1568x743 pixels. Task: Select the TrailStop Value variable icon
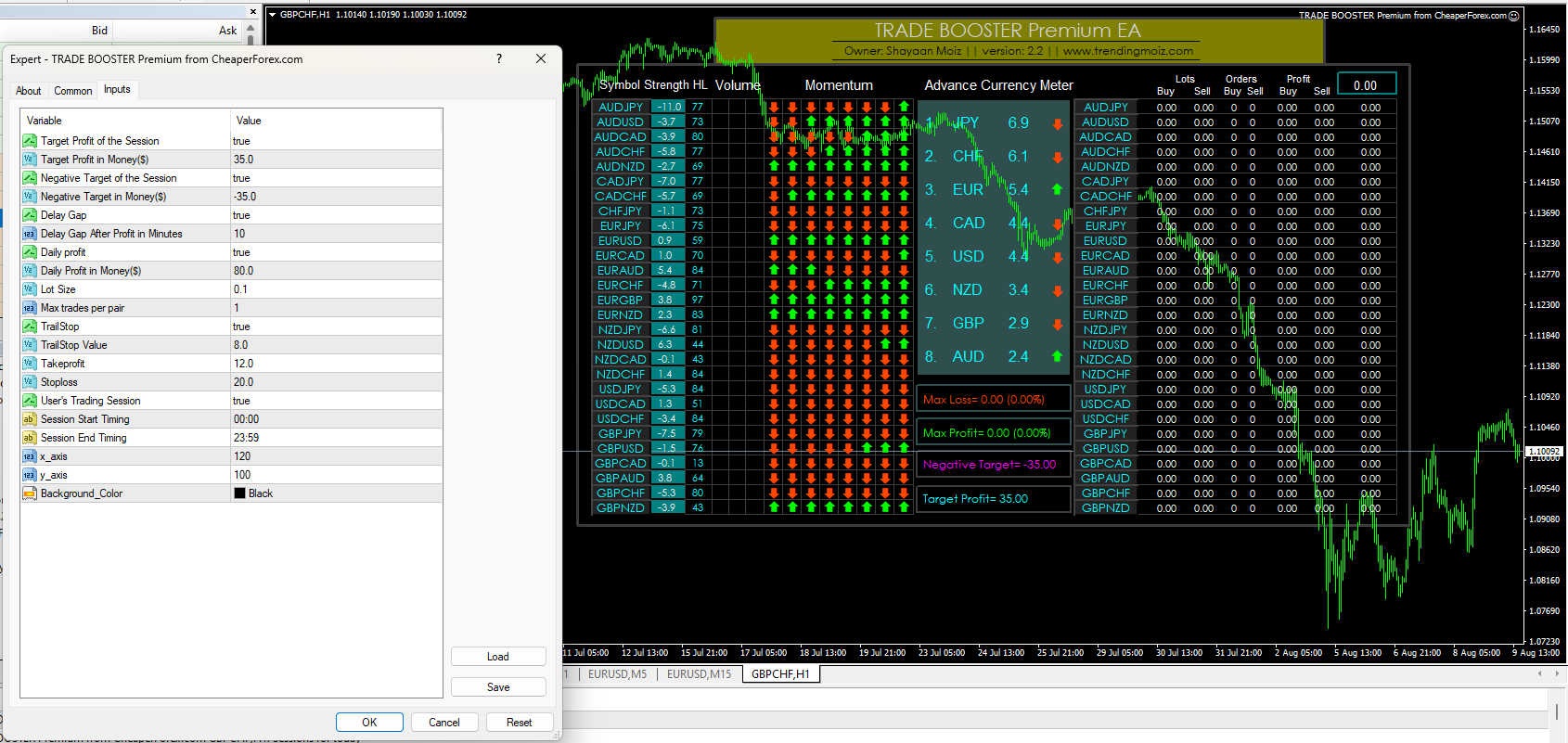30,345
